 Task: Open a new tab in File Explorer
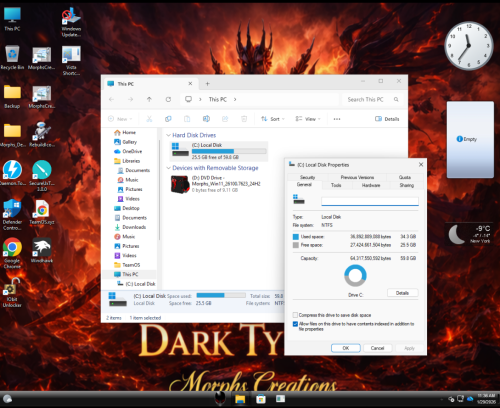click(x=207, y=84)
